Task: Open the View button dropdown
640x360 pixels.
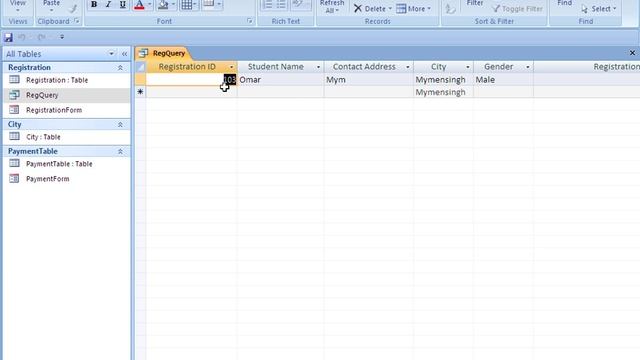Action: pyautogui.click(x=18, y=10)
